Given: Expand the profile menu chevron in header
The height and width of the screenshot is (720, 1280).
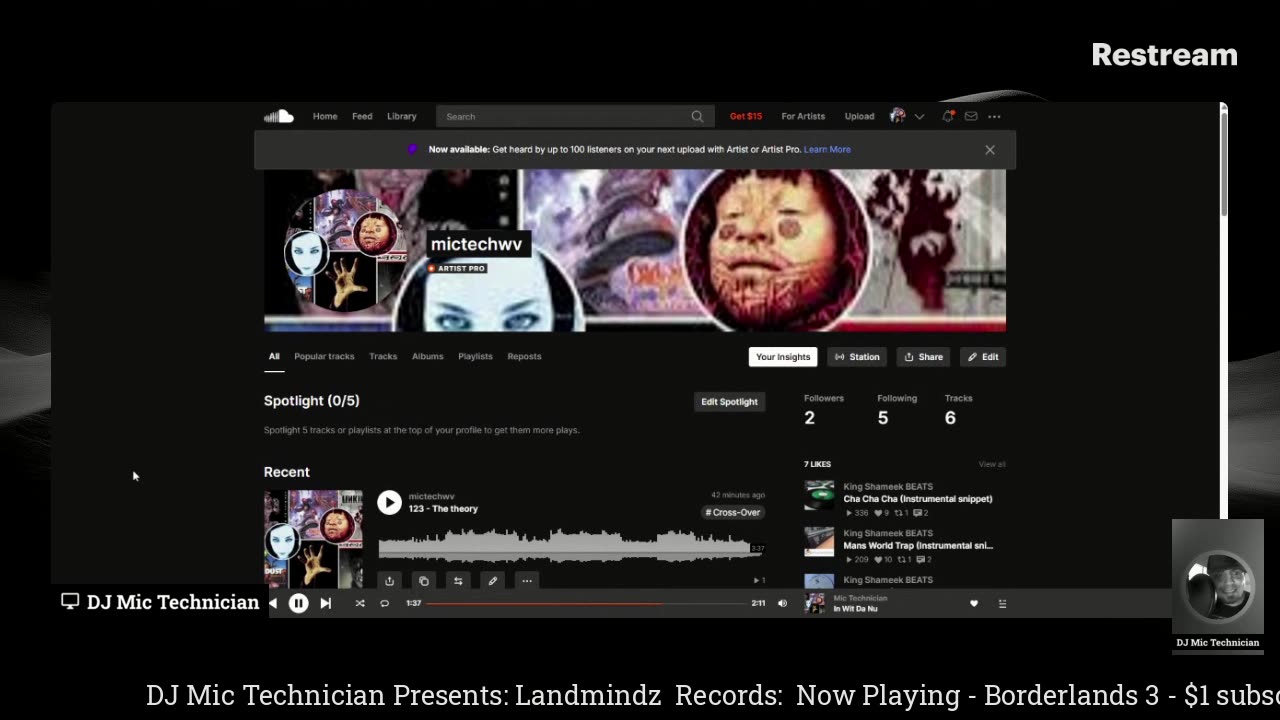Looking at the screenshot, I should tap(919, 117).
